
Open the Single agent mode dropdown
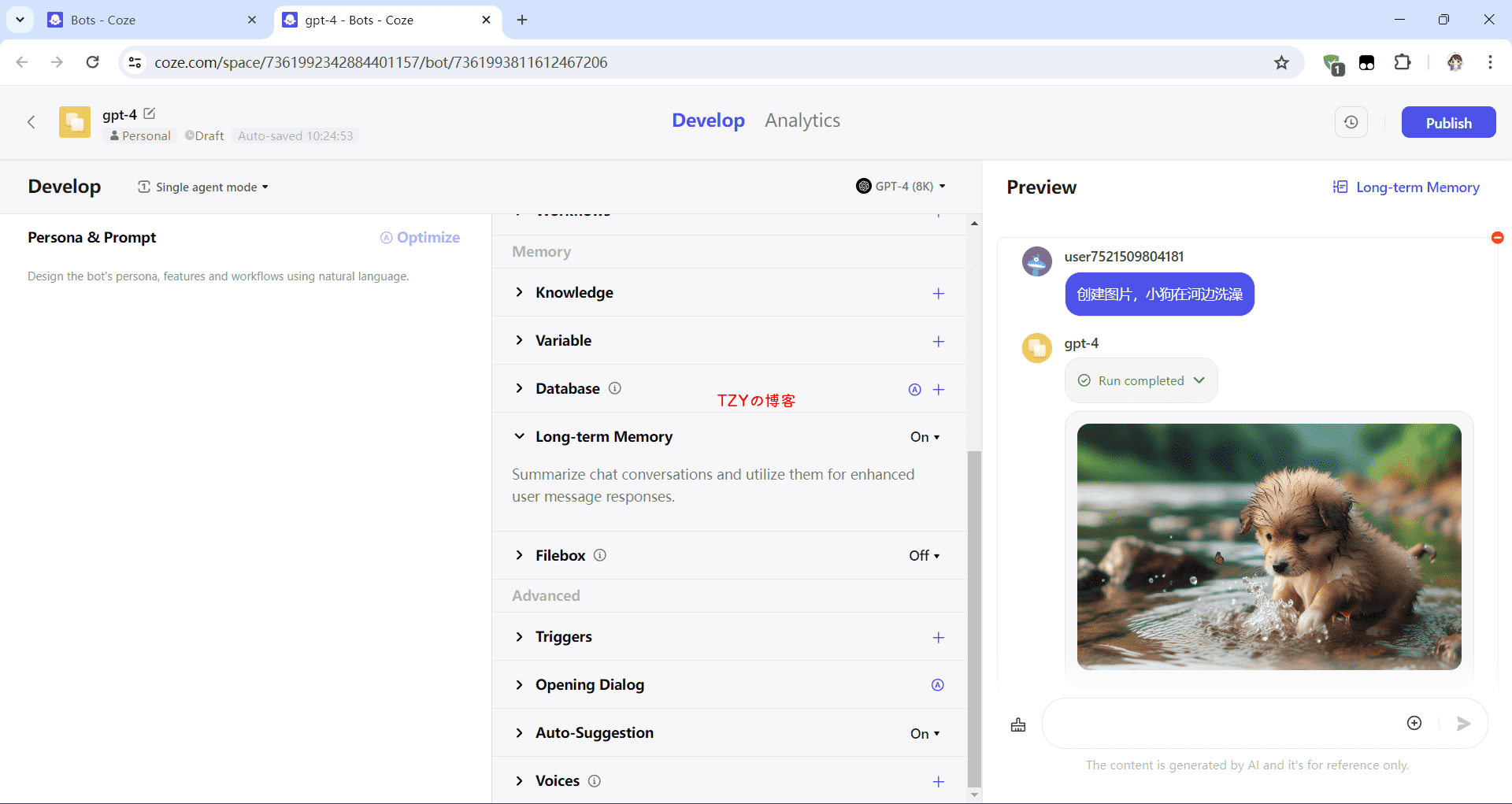tap(204, 187)
